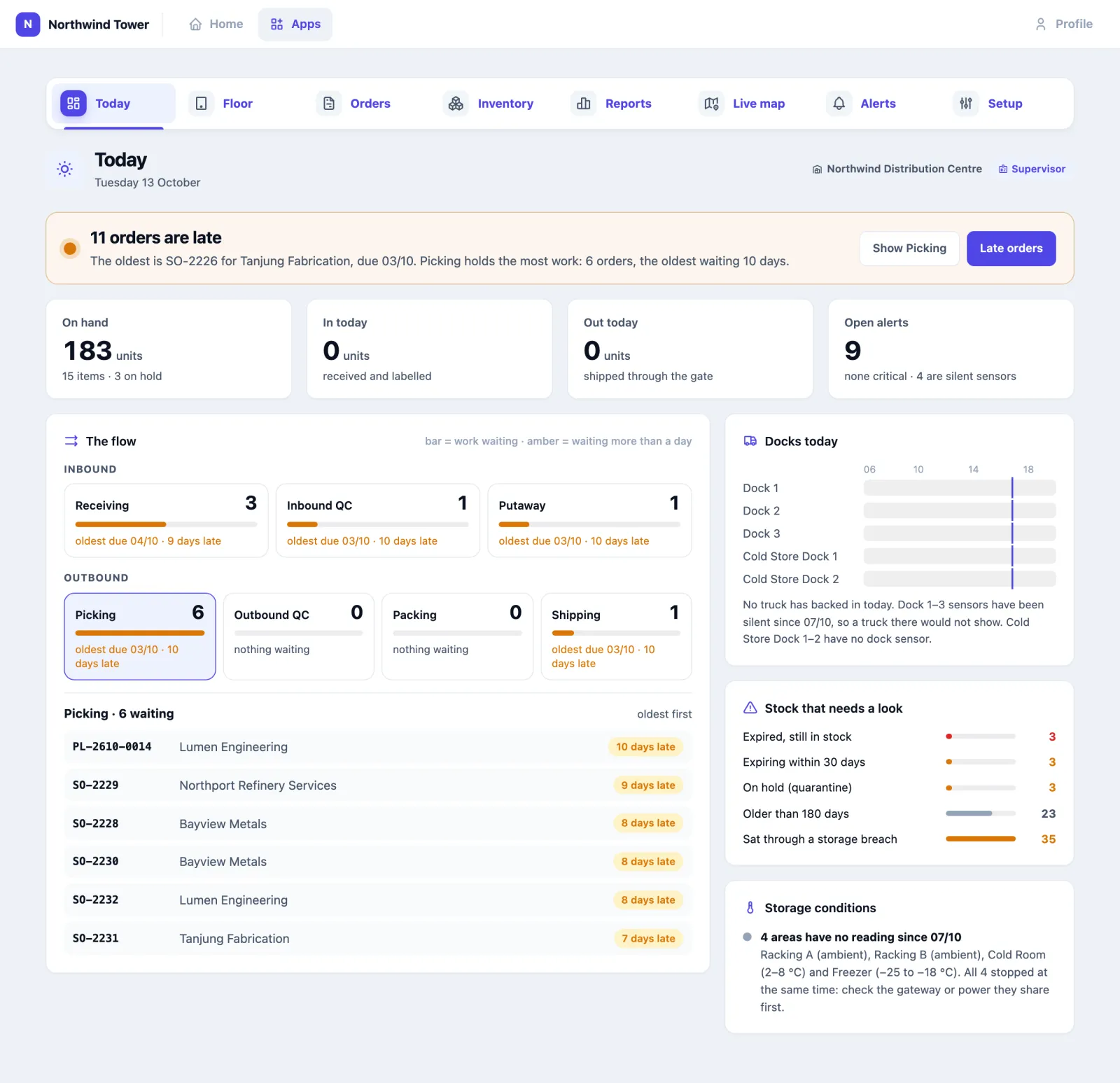The image size is (1120, 1083).
Task: Click the Orders document icon
Action: [x=329, y=104]
